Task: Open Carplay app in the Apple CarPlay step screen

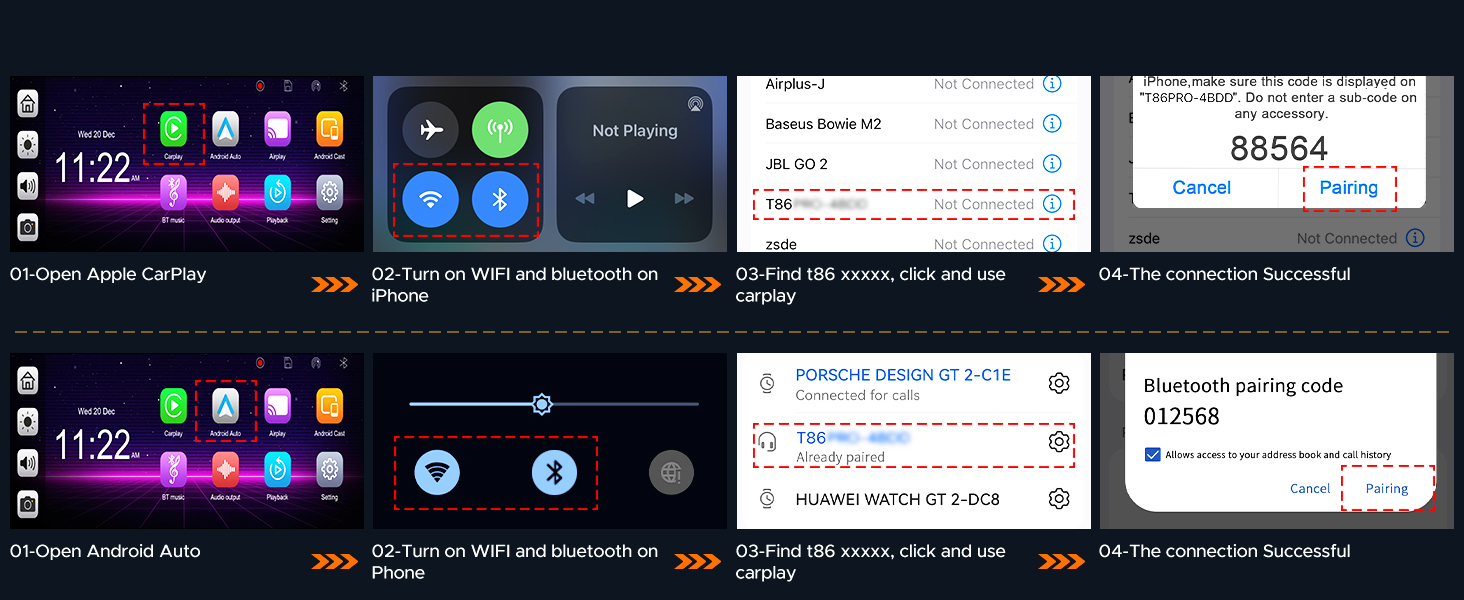Action: tap(174, 128)
